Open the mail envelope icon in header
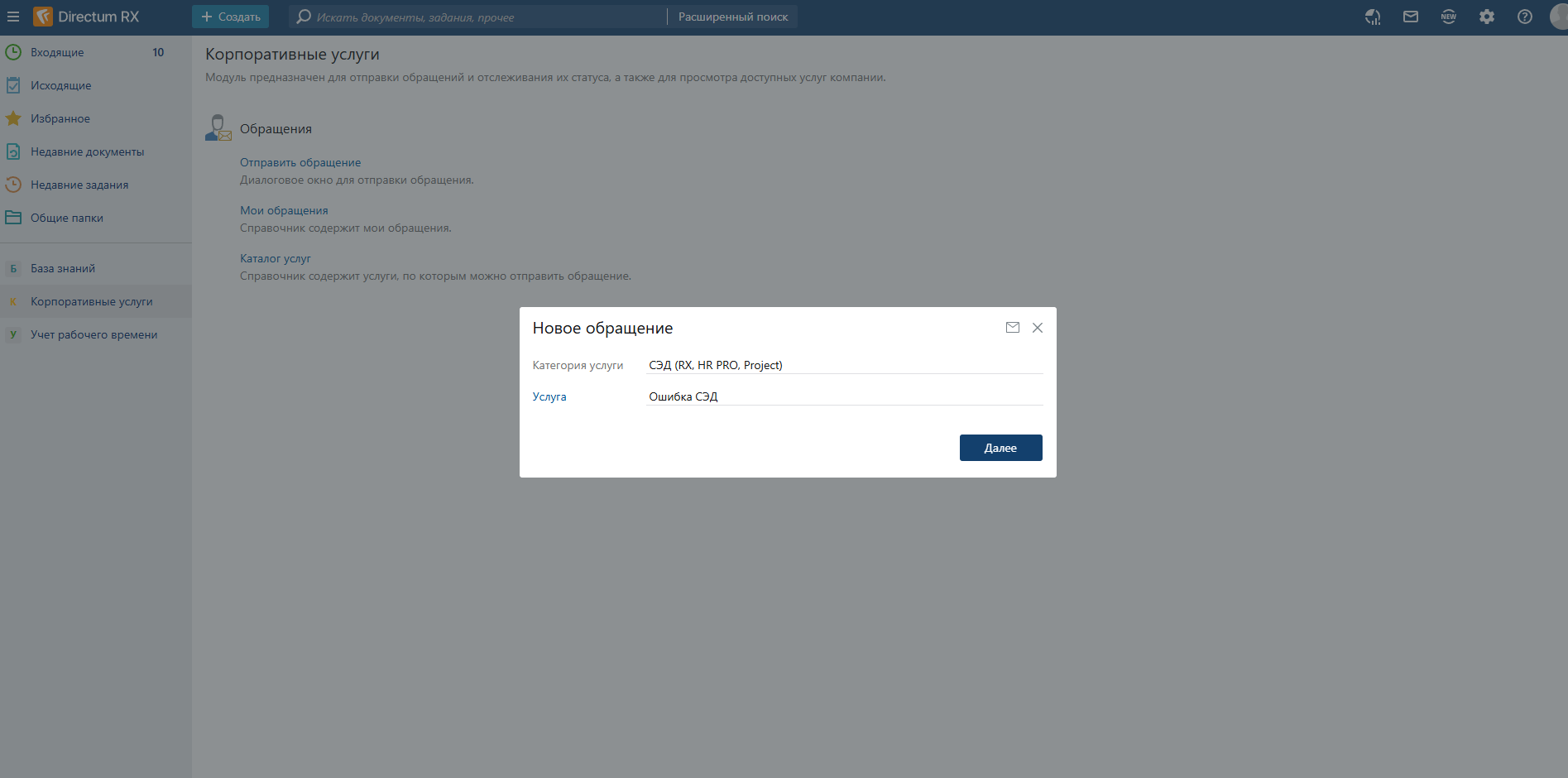This screenshot has width=1568, height=778. coord(1411,17)
